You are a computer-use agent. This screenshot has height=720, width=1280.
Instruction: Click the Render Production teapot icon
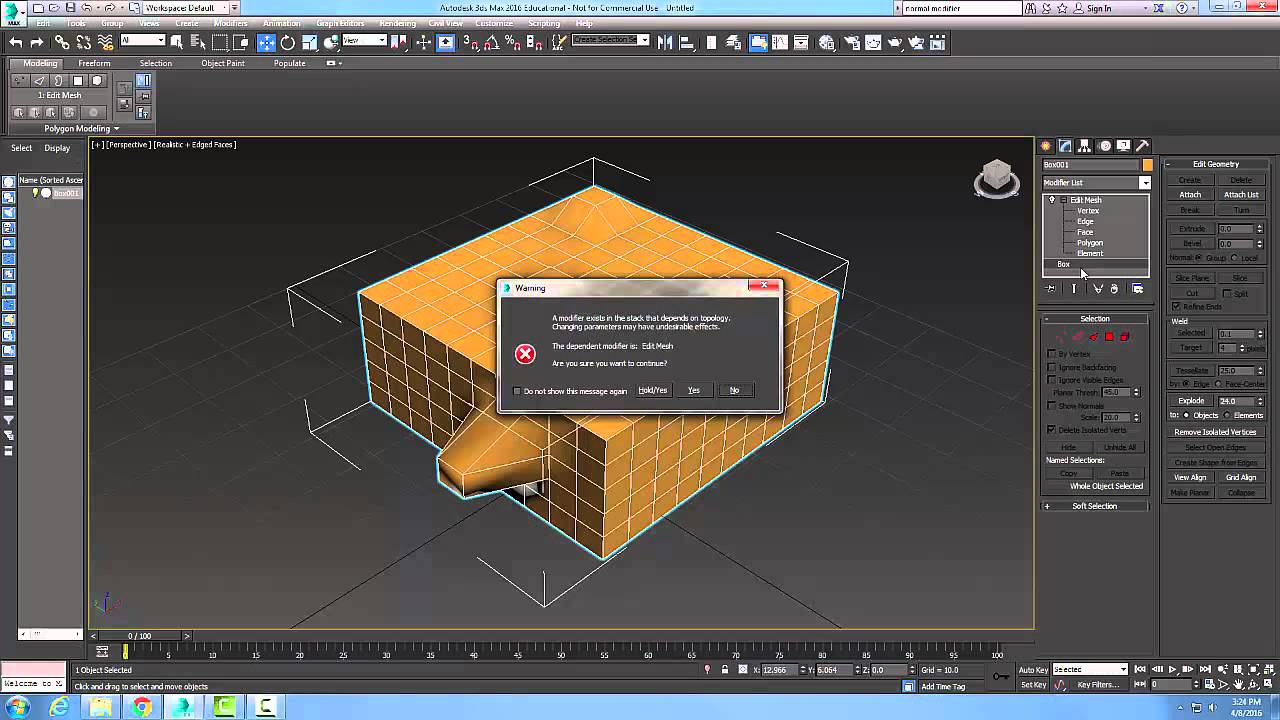pos(894,42)
